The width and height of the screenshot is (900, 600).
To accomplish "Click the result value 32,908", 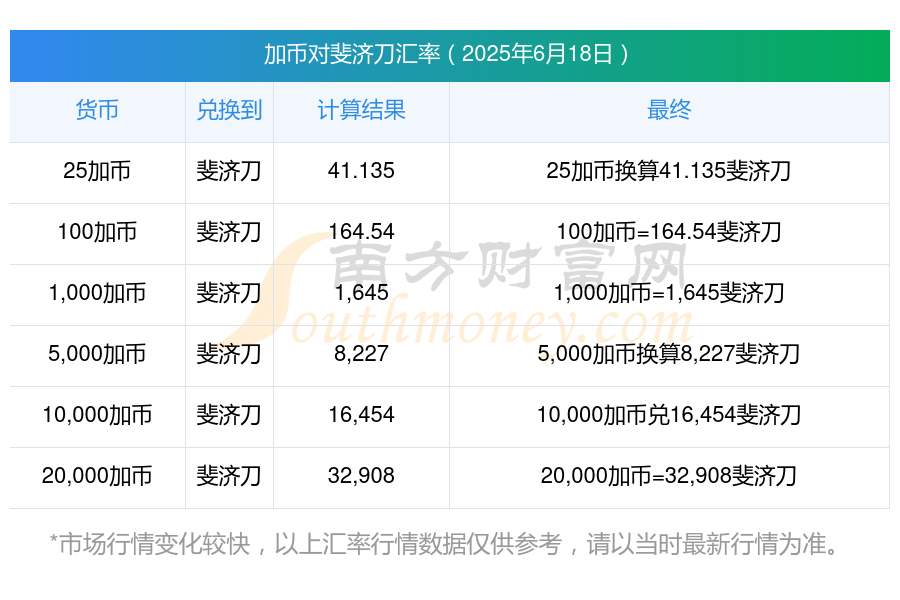I will click(x=361, y=476).
